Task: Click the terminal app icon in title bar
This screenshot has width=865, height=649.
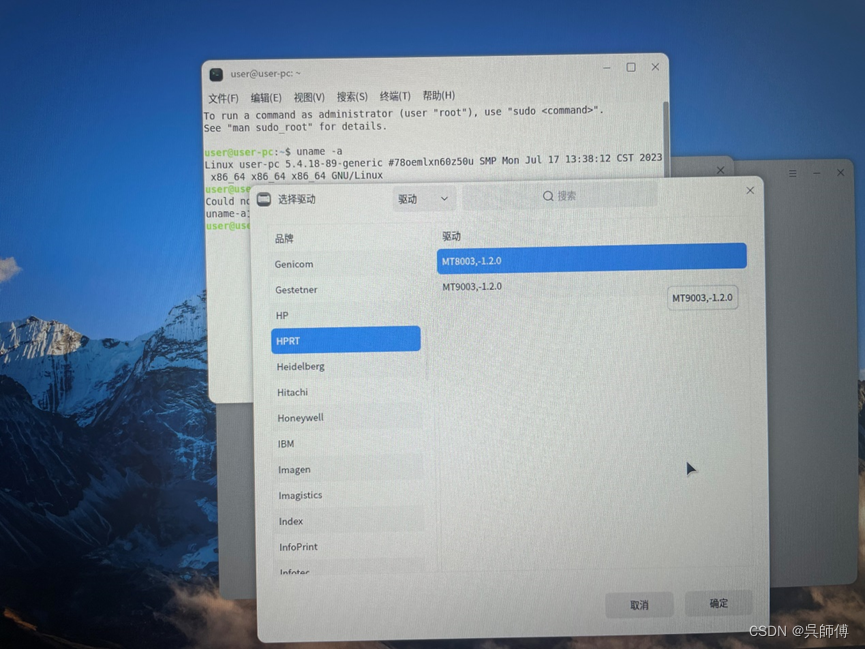Action: click(216, 74)
